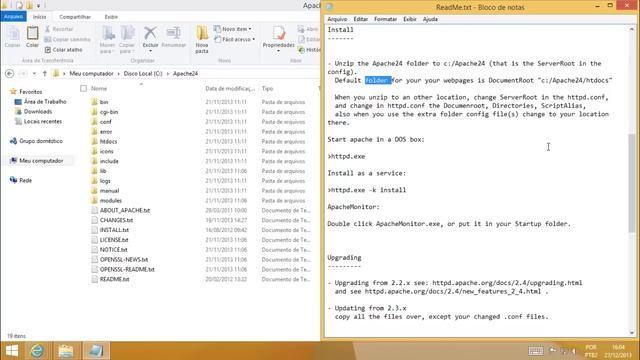This screenshot has height=360, width=640.
Task: Open File Explorer from the taskbar
Action: pyautogui.click(x=66, y=351)
